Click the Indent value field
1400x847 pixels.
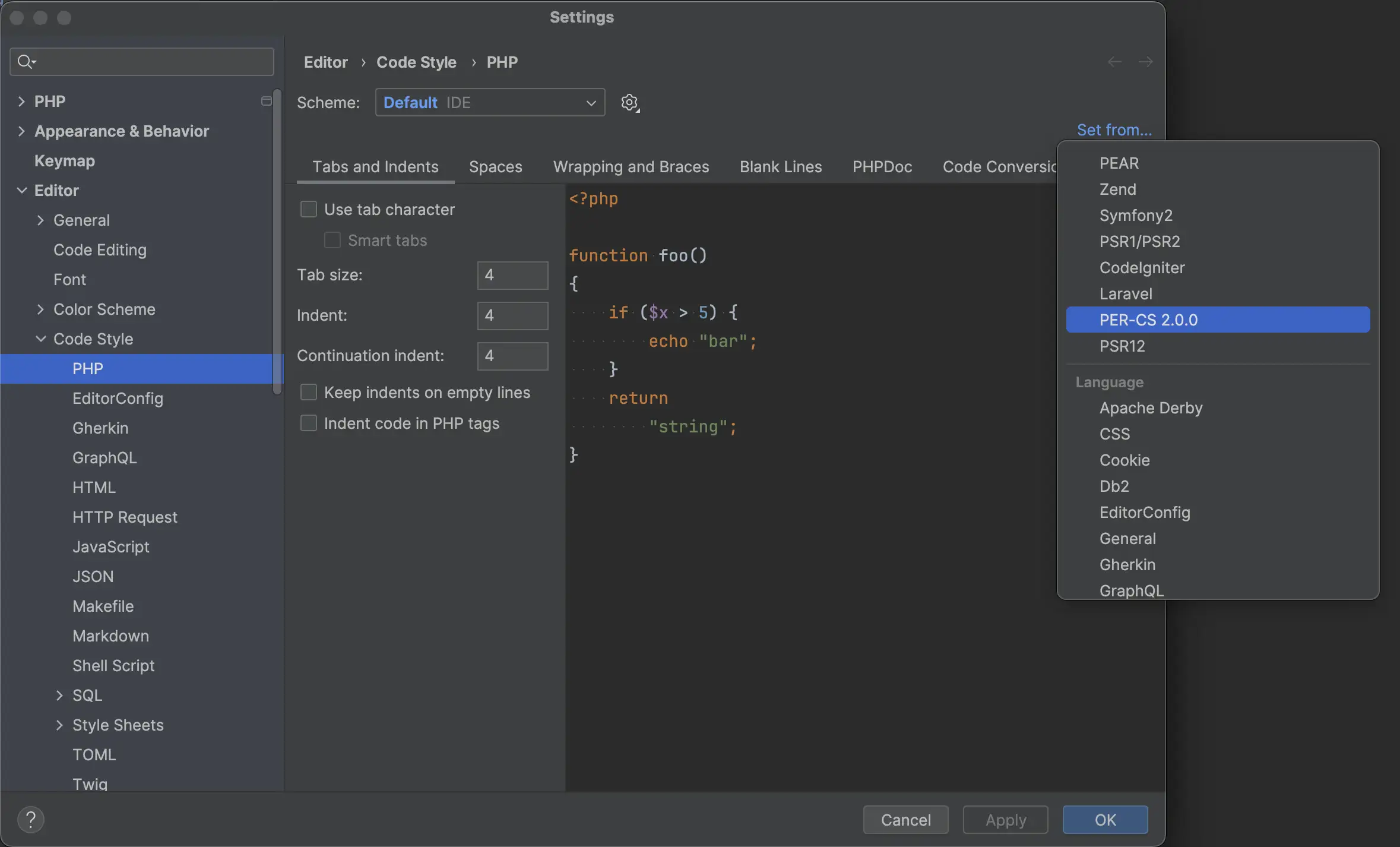[512, 315]
